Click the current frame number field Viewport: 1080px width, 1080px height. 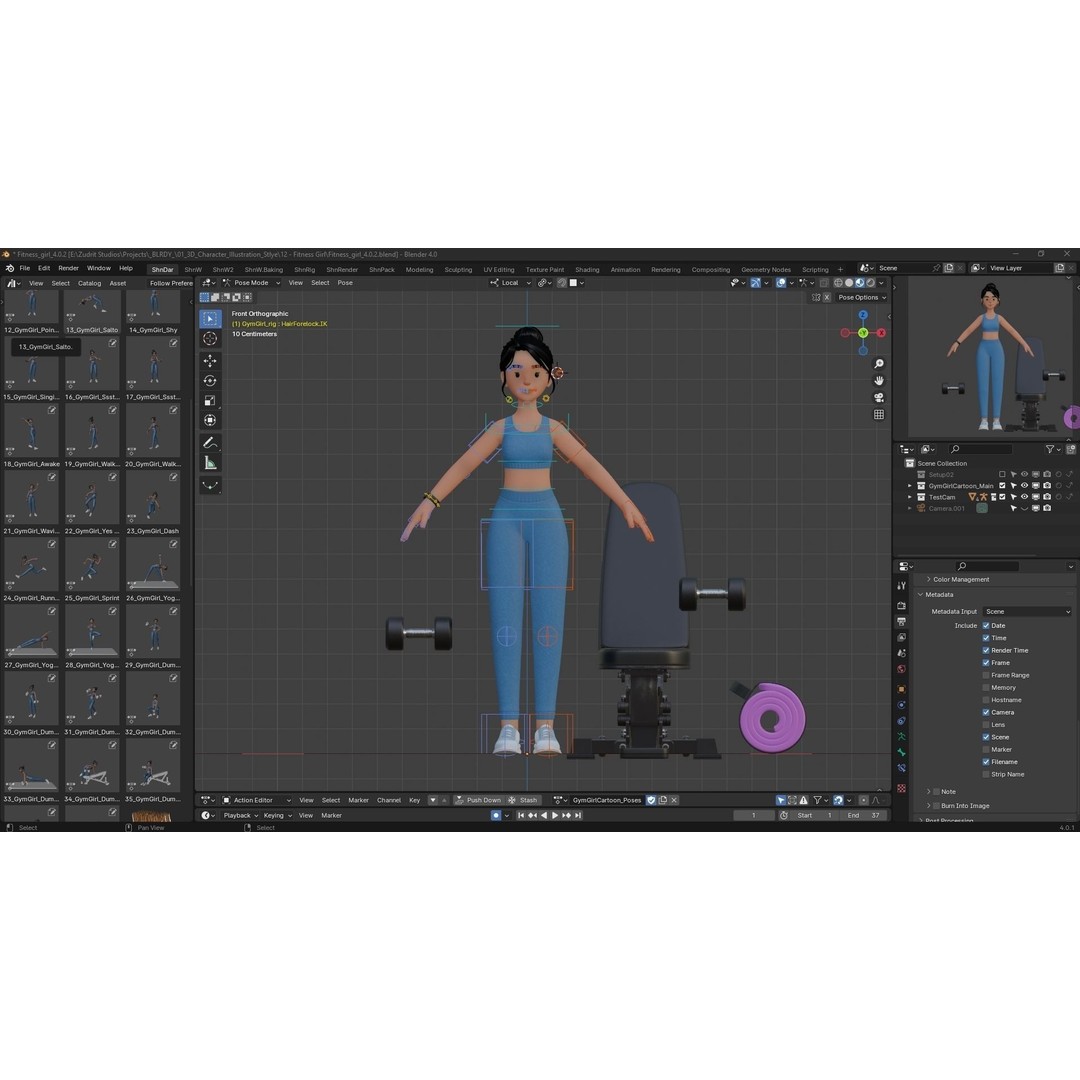point(754,816)
